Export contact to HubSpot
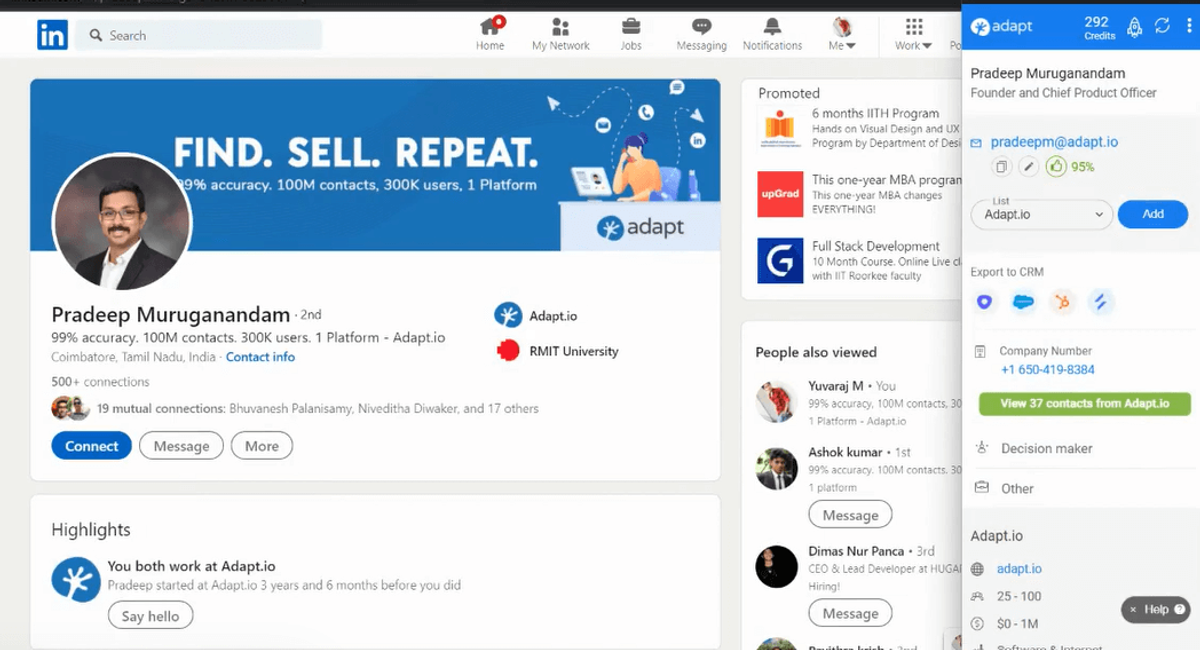The height and width of the screenshot is (650, 1200). click(x=1062, y=302)
